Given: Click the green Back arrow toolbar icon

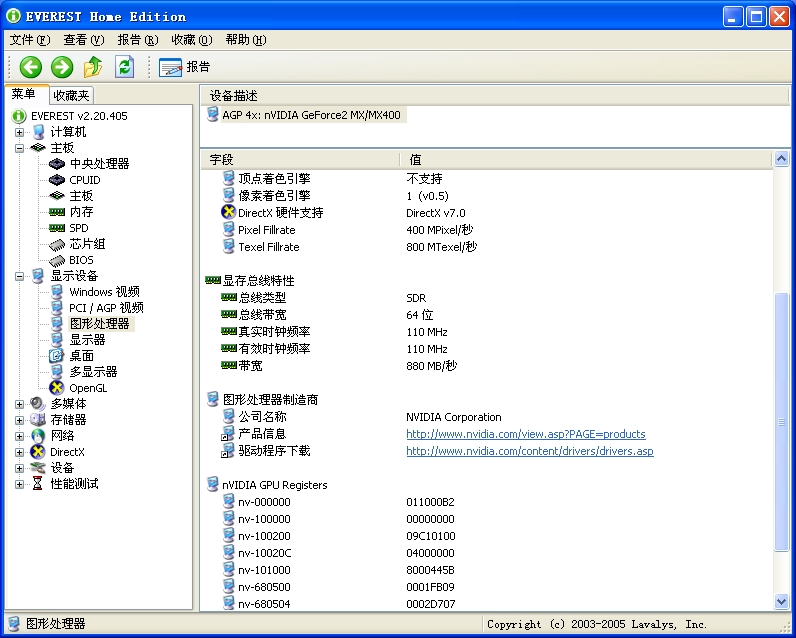Looking at the screenshot, I should (x=30, y=67).
